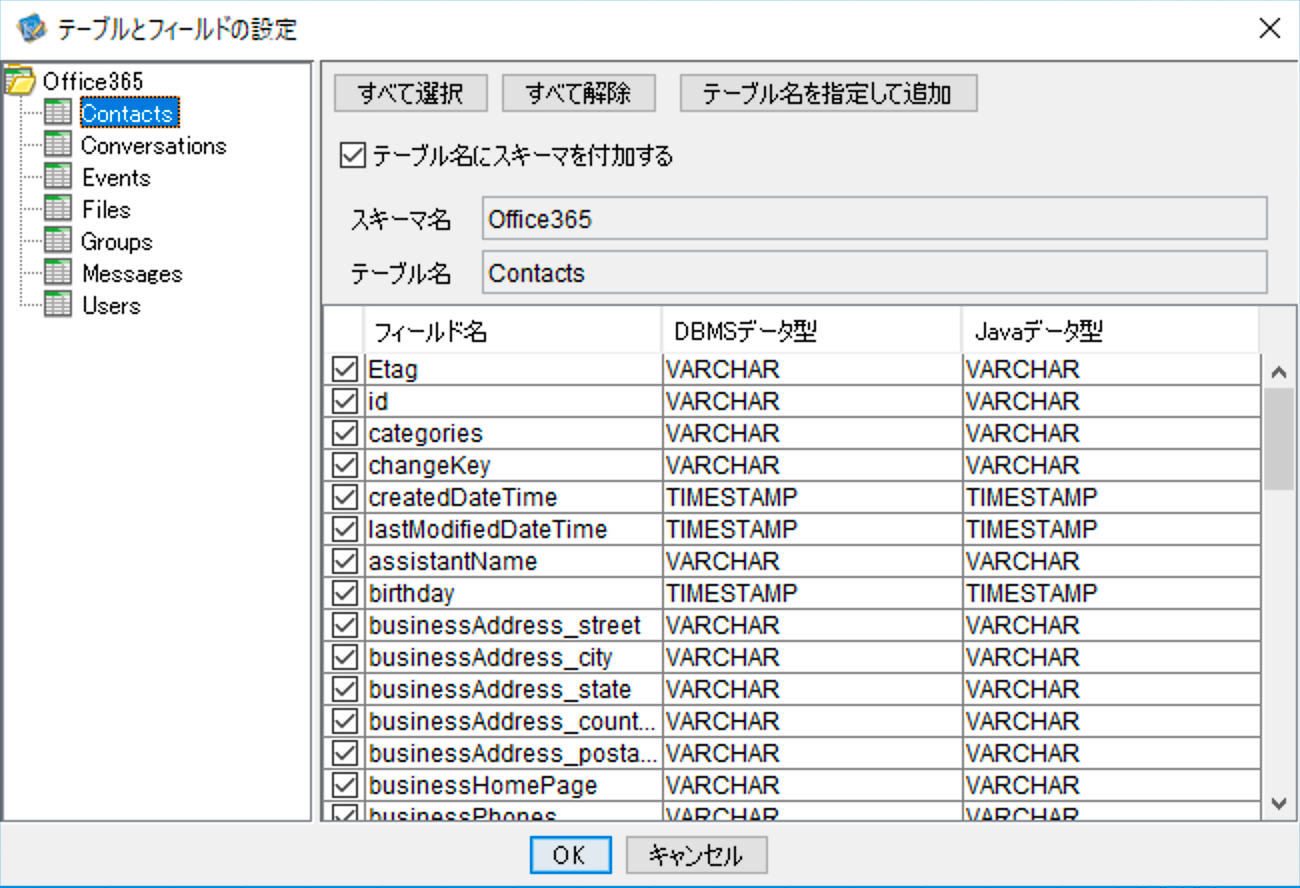Click the businessAddress_city field name cell
Image resolution: width=1300 pixels, height=888 pixels.
(512, 657)
